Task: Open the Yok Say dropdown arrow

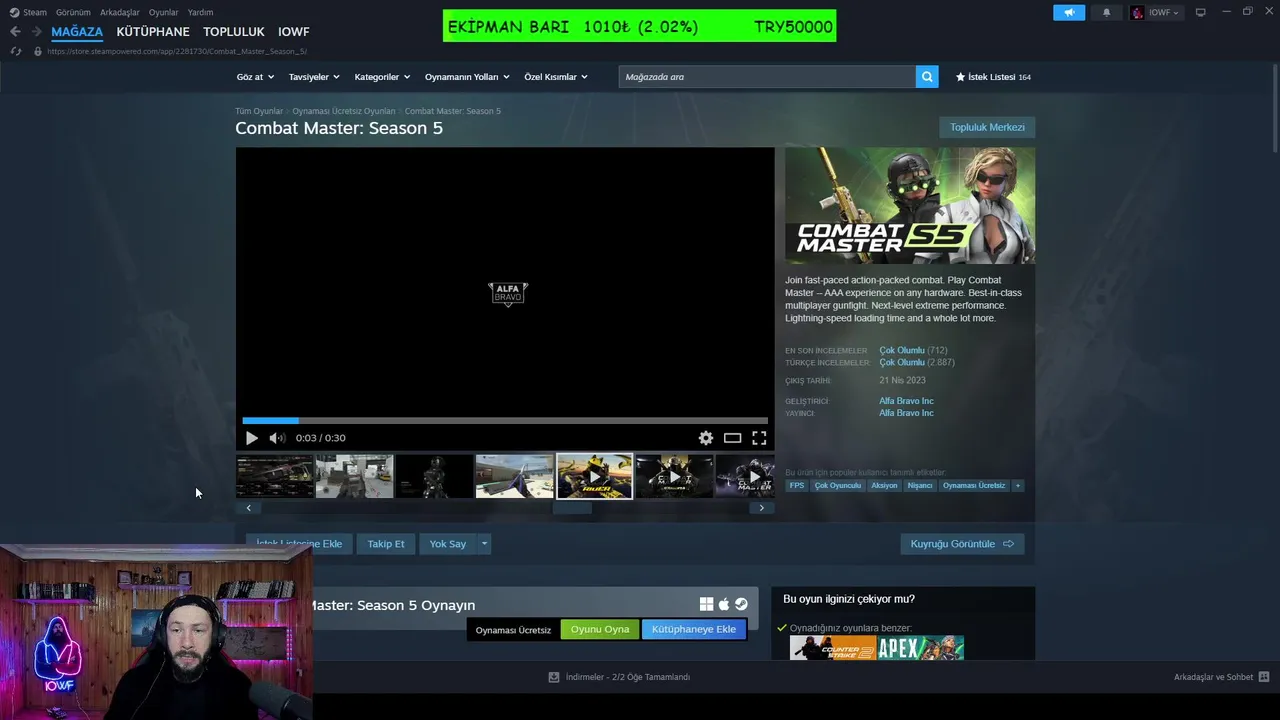Action: 484,544
